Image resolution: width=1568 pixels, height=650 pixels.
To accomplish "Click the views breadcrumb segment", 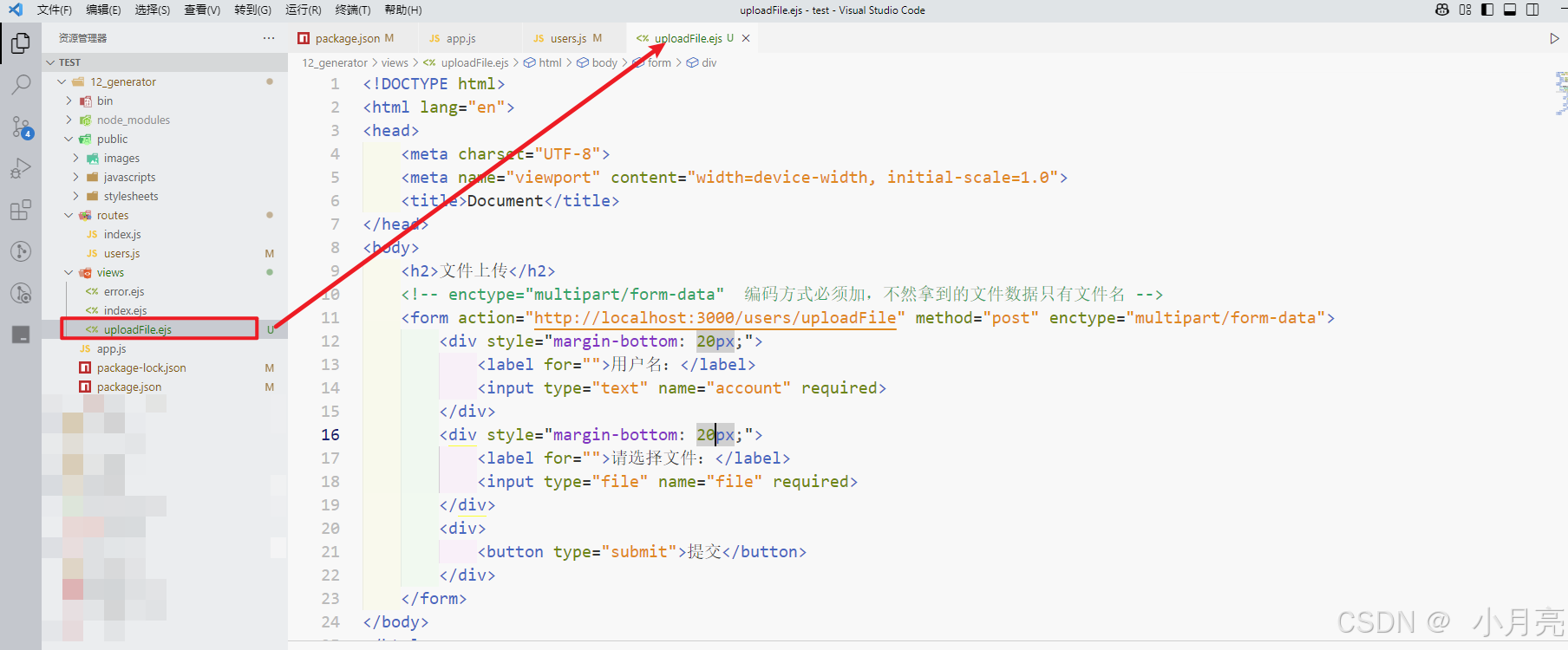I will [x=395, y=63].
